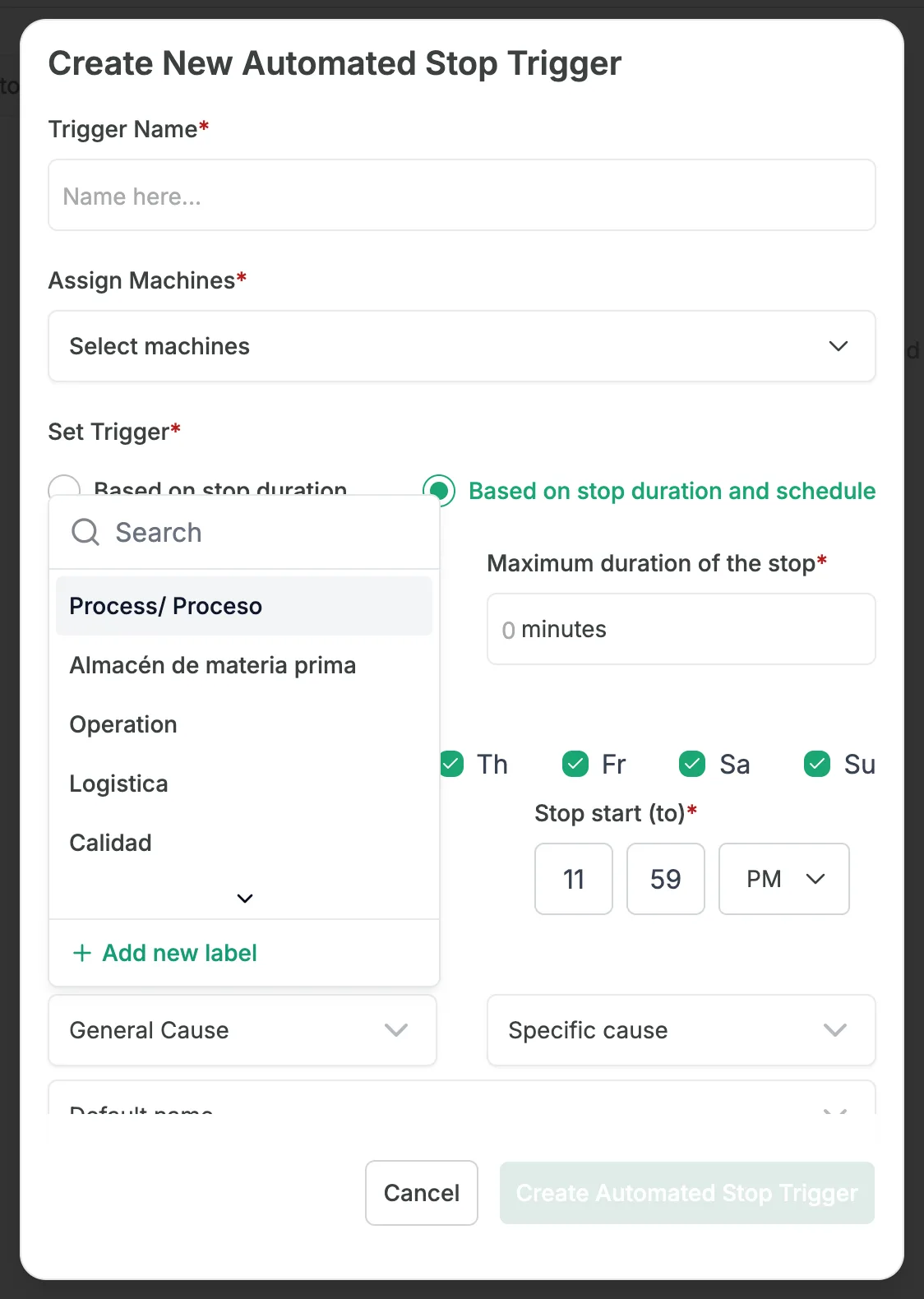Open the General Cause dropdown
This screenshot has width=924, height=1299.
tap(243, 1030)
